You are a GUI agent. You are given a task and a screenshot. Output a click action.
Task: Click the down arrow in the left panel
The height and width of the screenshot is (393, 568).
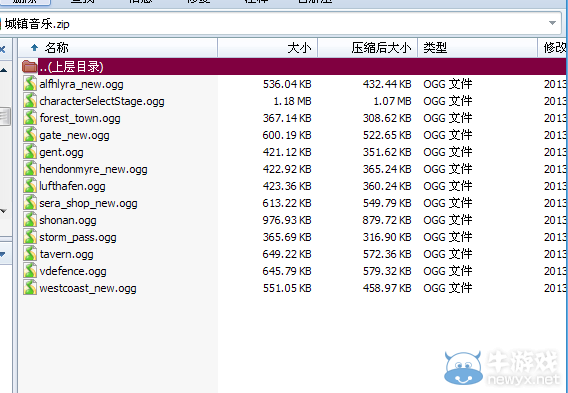coord(4,211)
